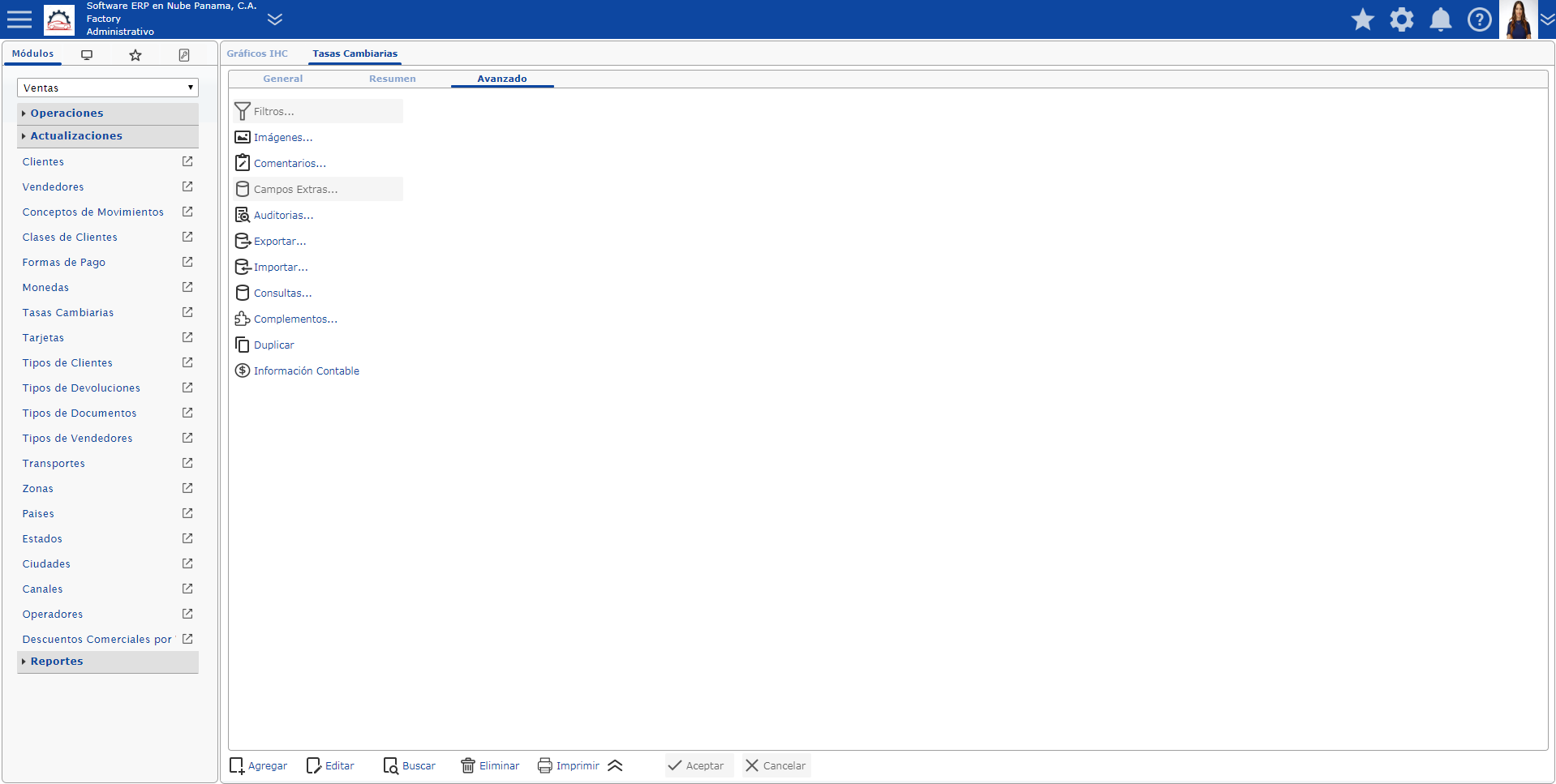This screenshot has width=1556, height=784.
Task: Open the clip document tab in sidebar
Action: [x=184, y=55]
